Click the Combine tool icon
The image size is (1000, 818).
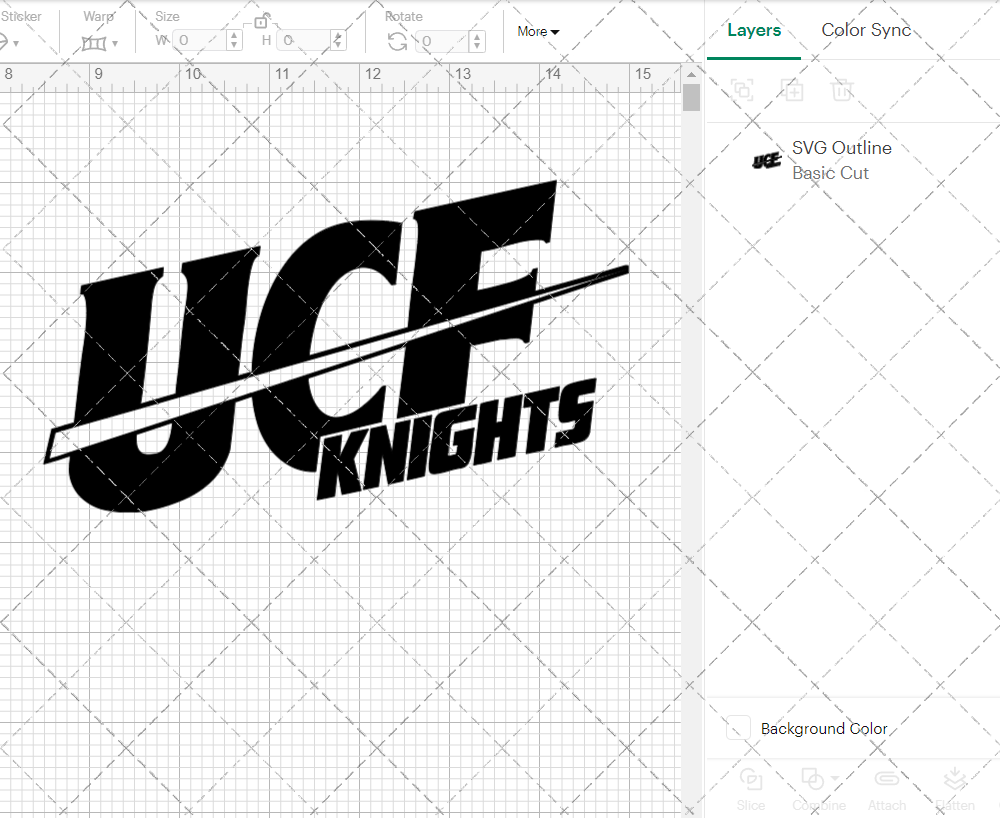point(813,777)
